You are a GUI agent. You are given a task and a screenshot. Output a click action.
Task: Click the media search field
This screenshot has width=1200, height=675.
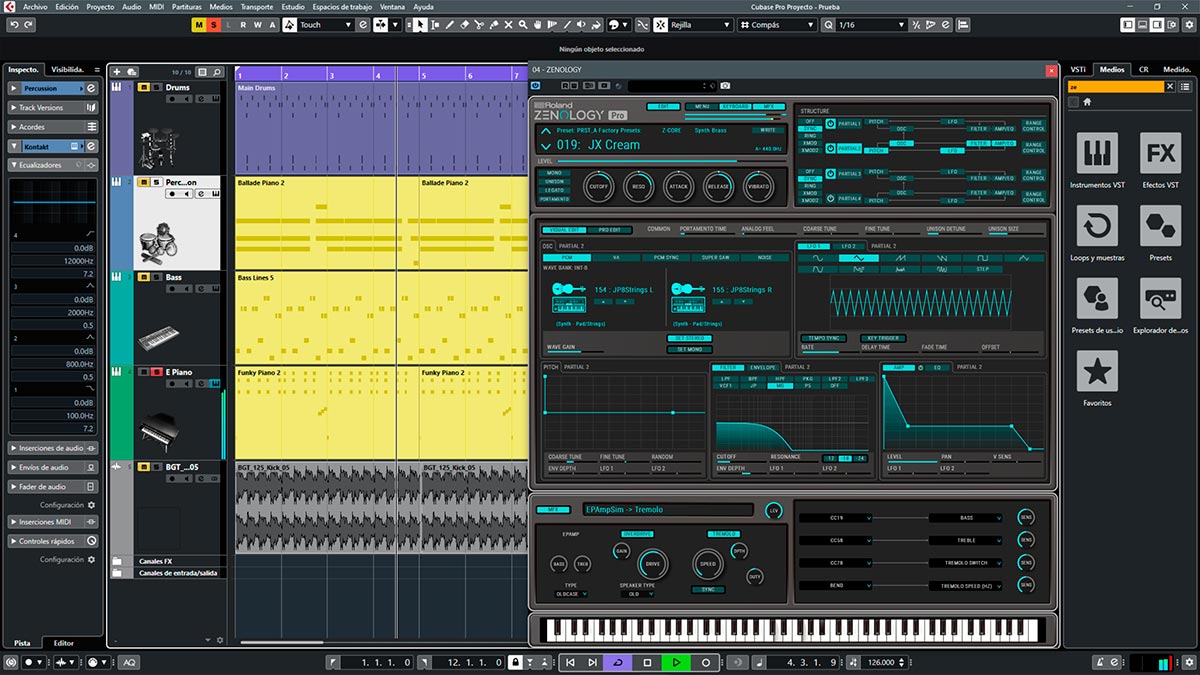click(1116, 87)
